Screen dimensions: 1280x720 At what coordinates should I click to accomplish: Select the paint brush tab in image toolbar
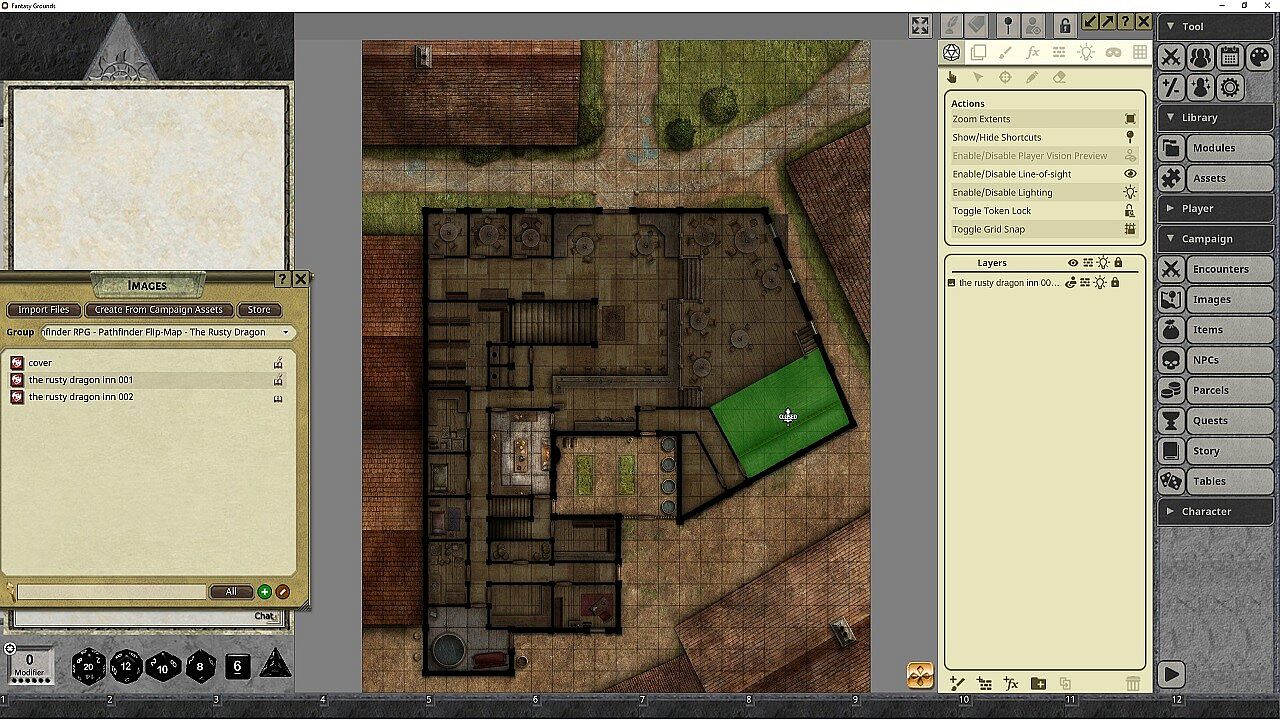[1006, 52]
